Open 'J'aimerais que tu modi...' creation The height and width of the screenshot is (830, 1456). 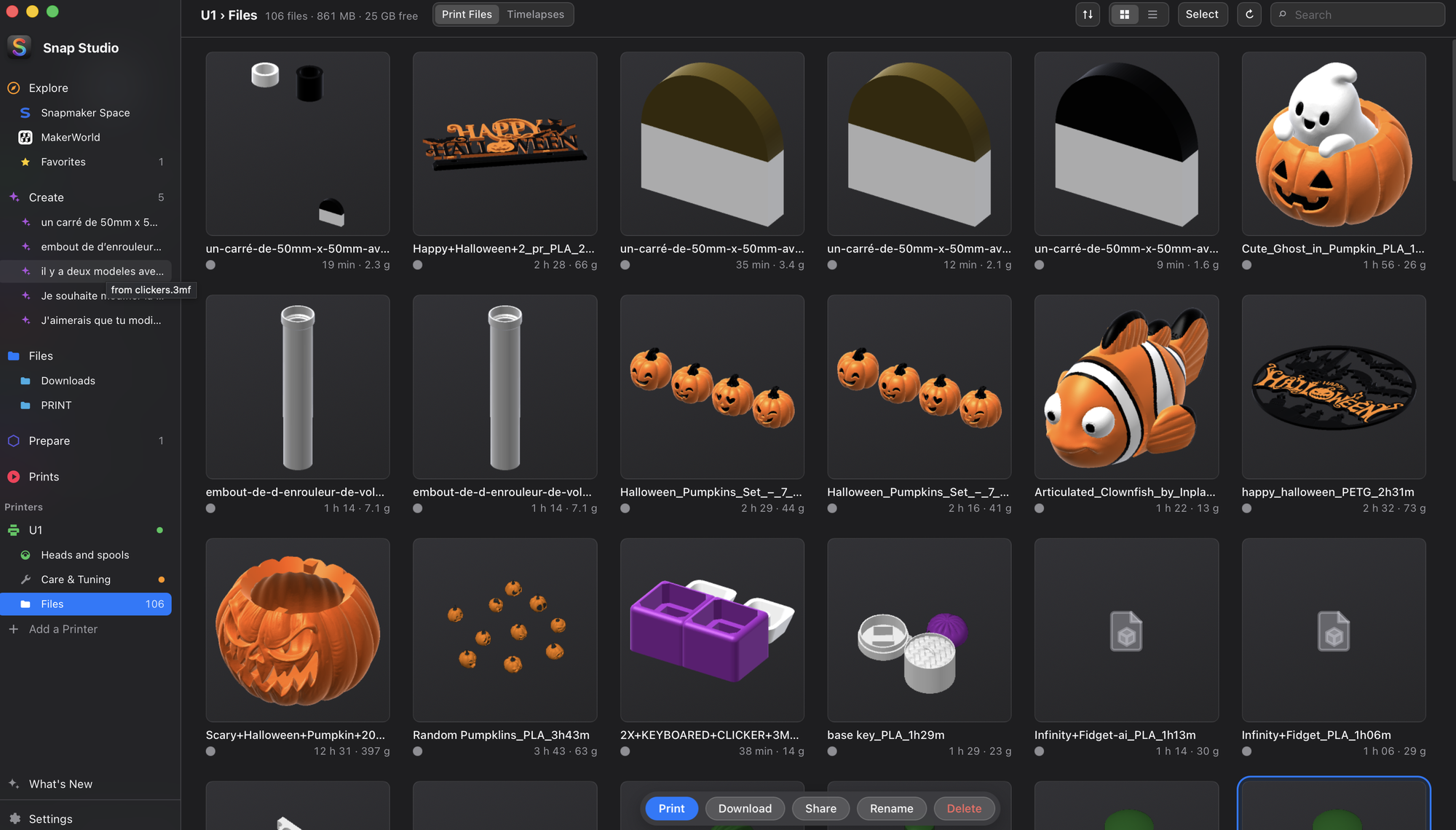85,320
